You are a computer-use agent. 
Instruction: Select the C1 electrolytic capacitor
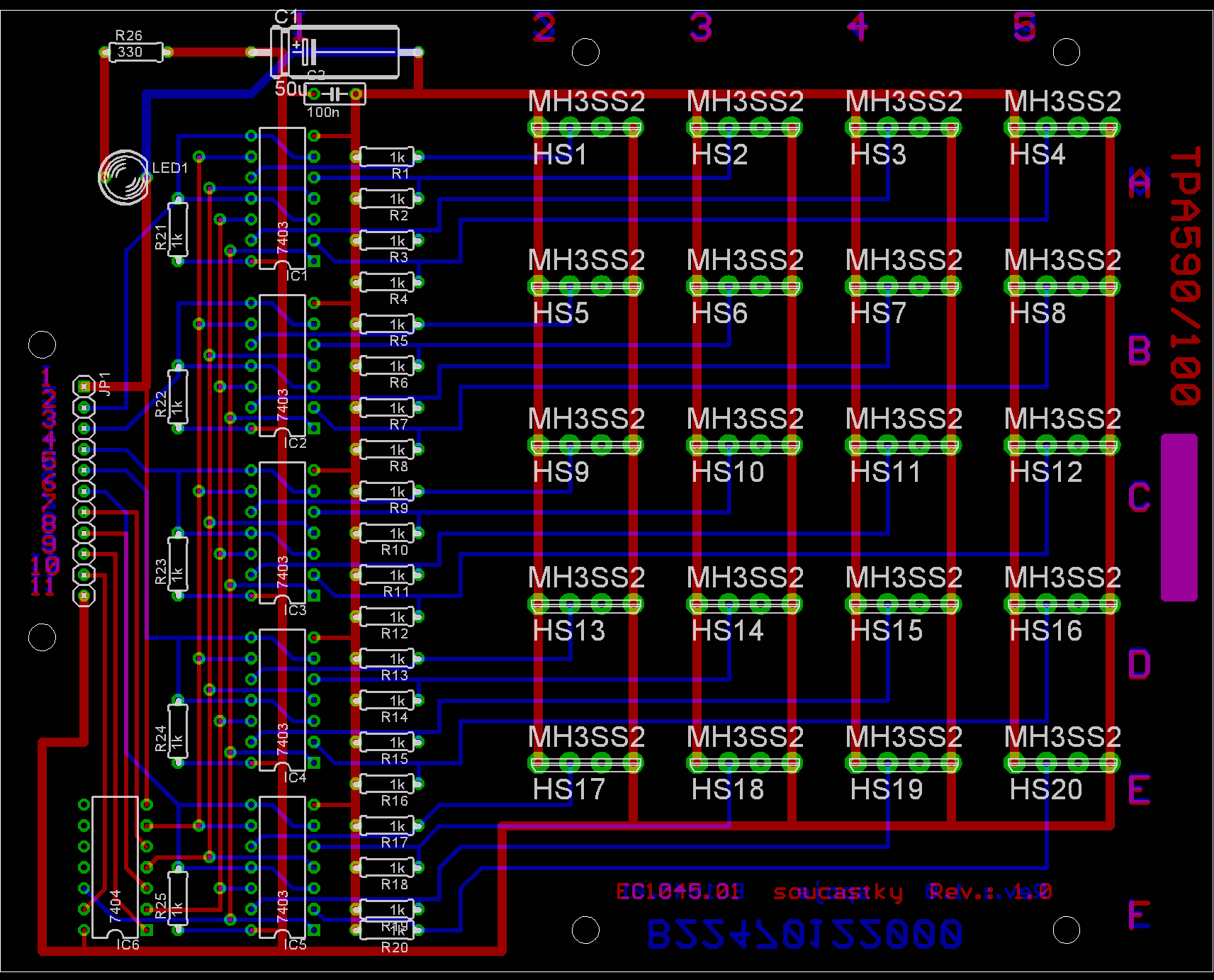(335, 52)
